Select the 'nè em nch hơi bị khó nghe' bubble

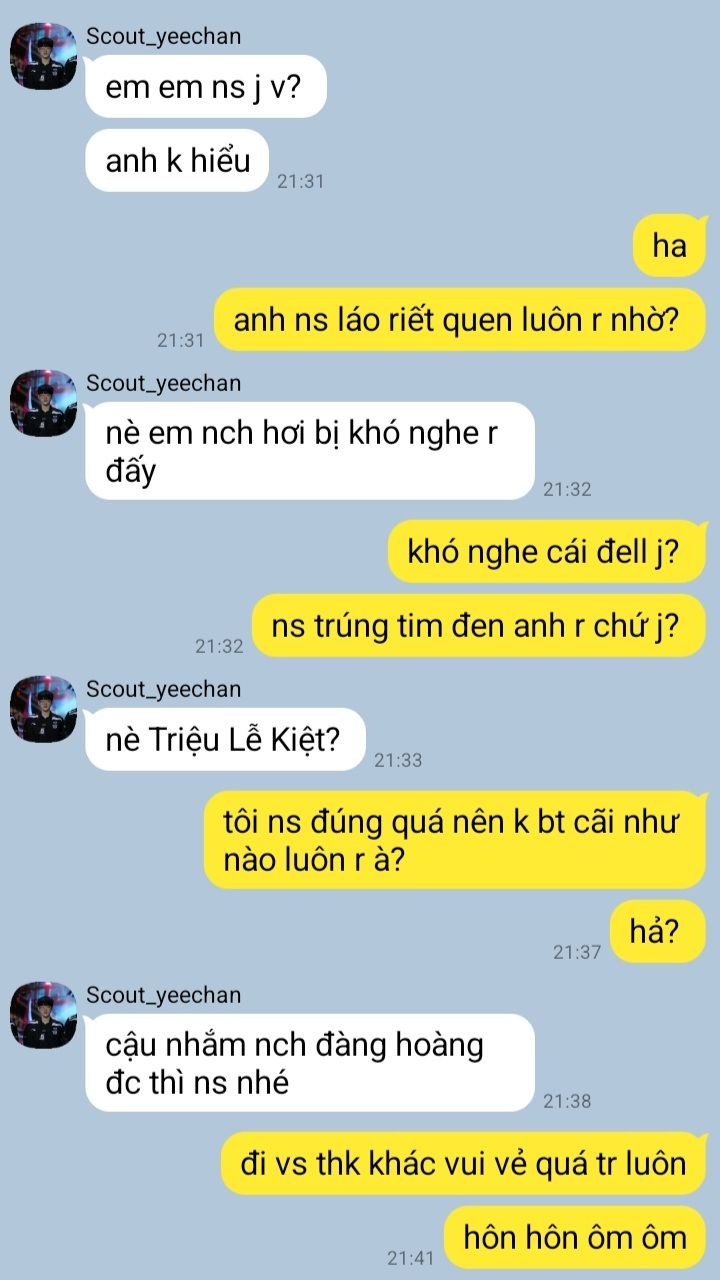pos(310,451)
